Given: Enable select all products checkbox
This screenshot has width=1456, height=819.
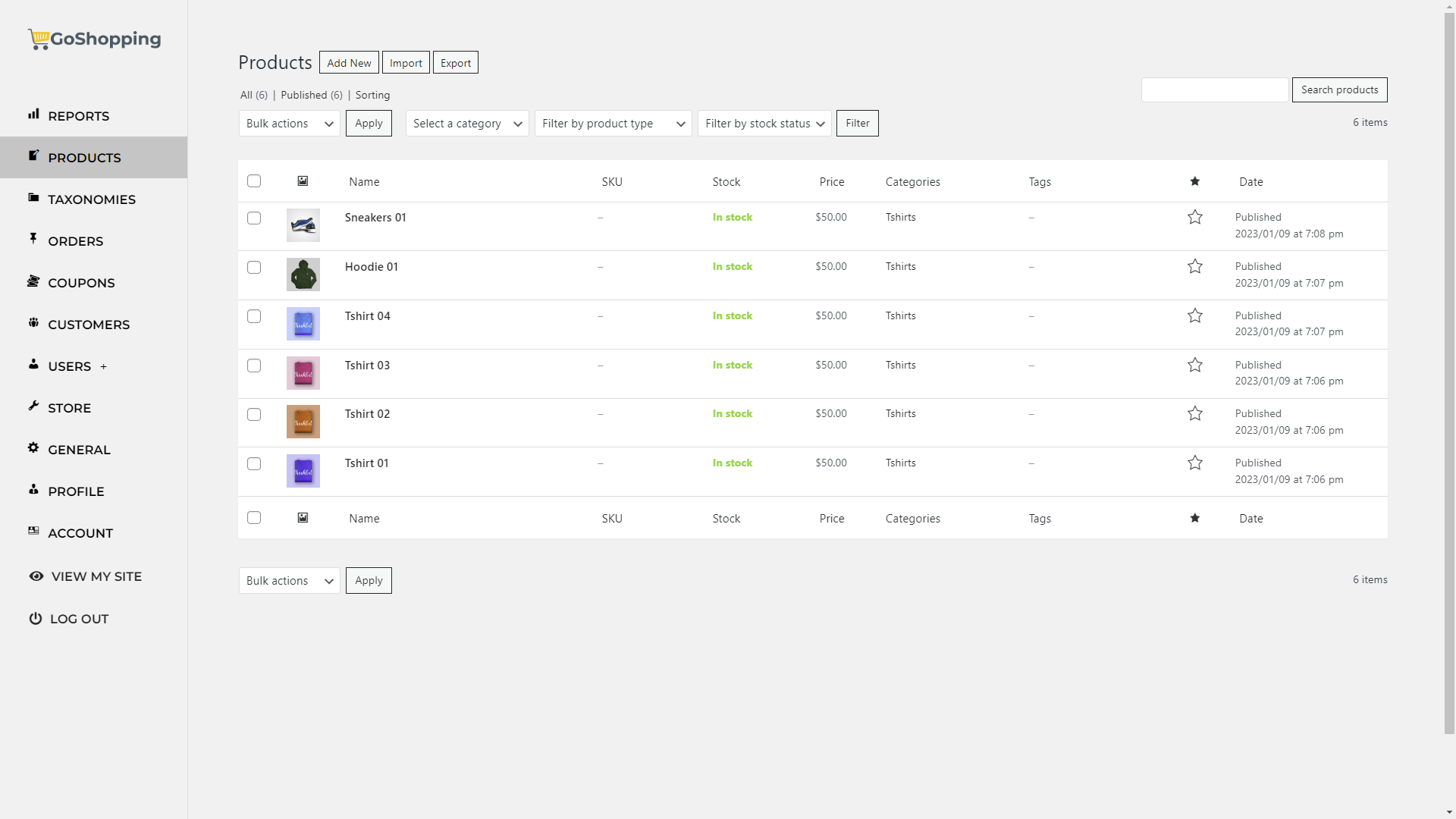Looking at the screenshot, I should [x=254, y=181].
